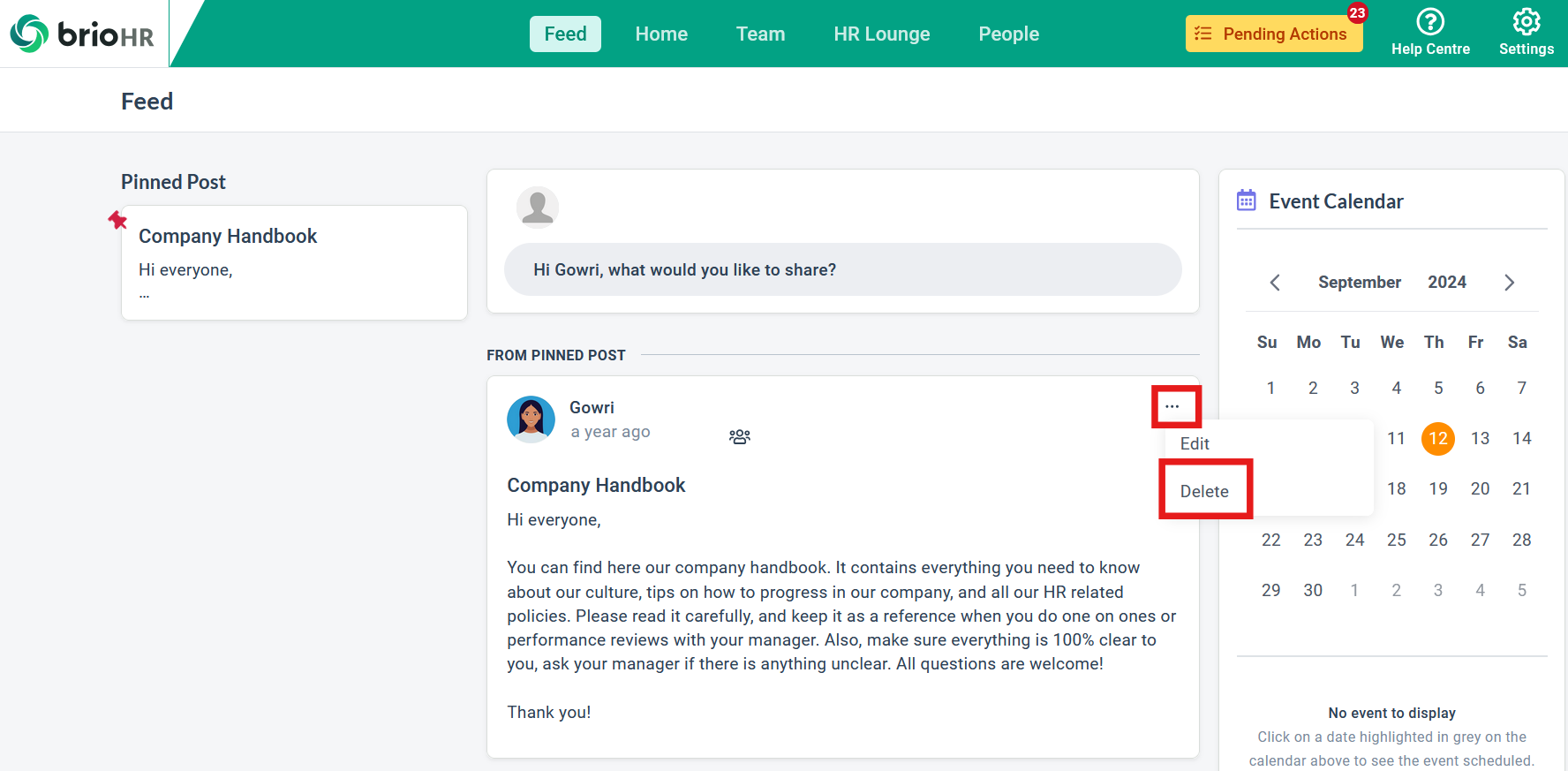
Task: Open Pending Actions button
Action: point(1274,34)
